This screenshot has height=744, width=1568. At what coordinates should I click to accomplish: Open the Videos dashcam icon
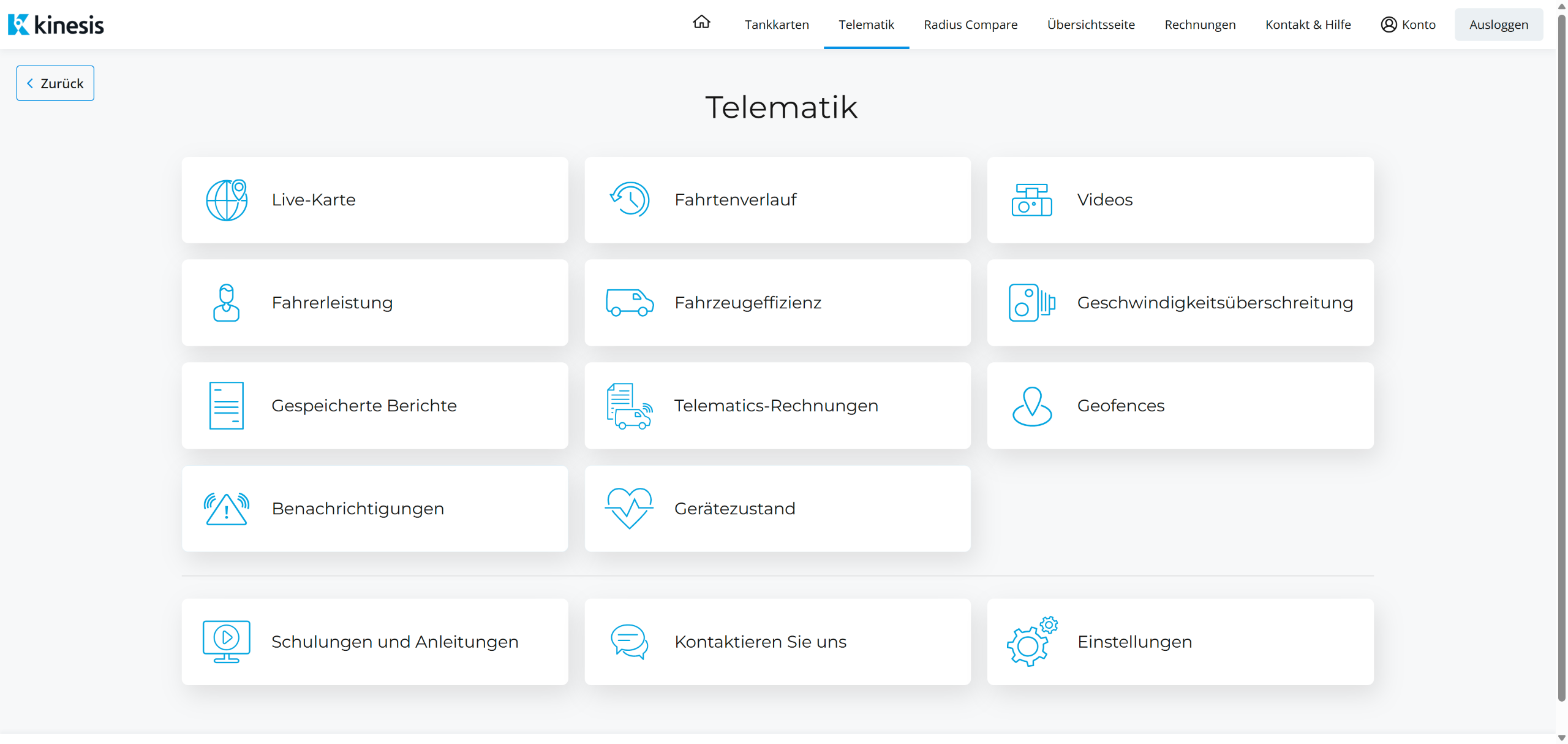[1031, 200]
